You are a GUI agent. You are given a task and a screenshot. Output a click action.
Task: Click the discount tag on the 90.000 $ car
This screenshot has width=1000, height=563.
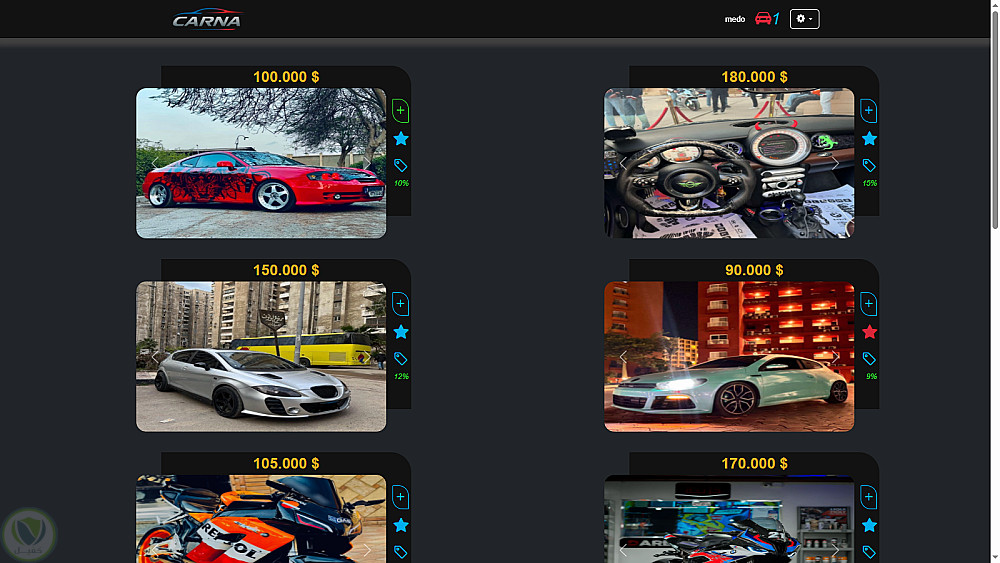click(869, 359)
